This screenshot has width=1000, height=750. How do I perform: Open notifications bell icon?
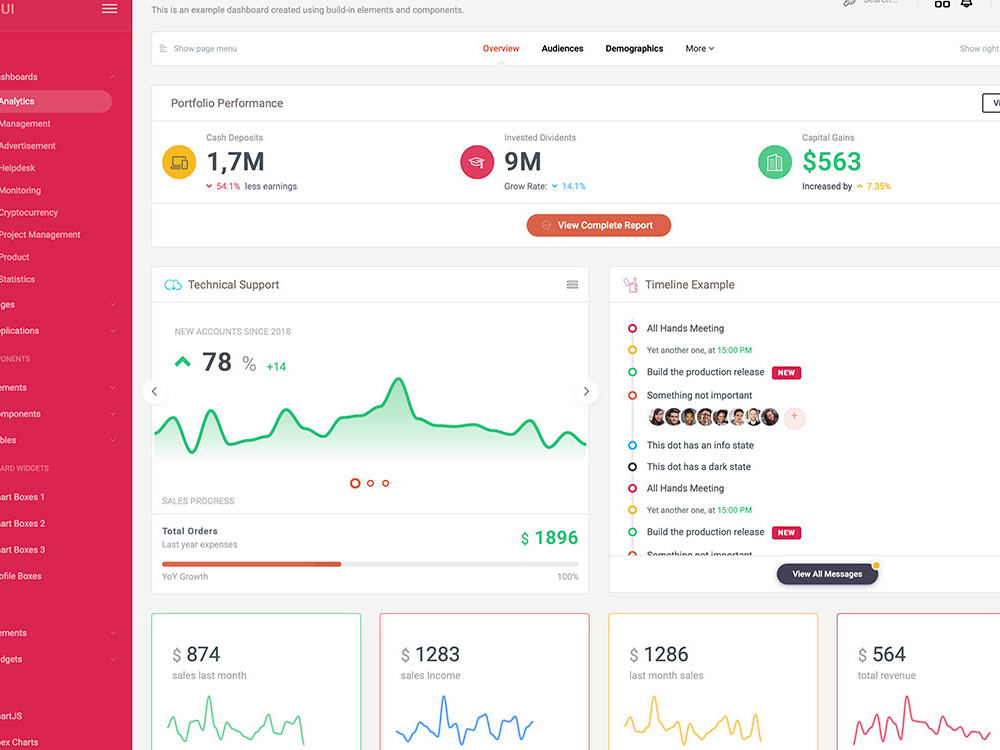[967, 3]
